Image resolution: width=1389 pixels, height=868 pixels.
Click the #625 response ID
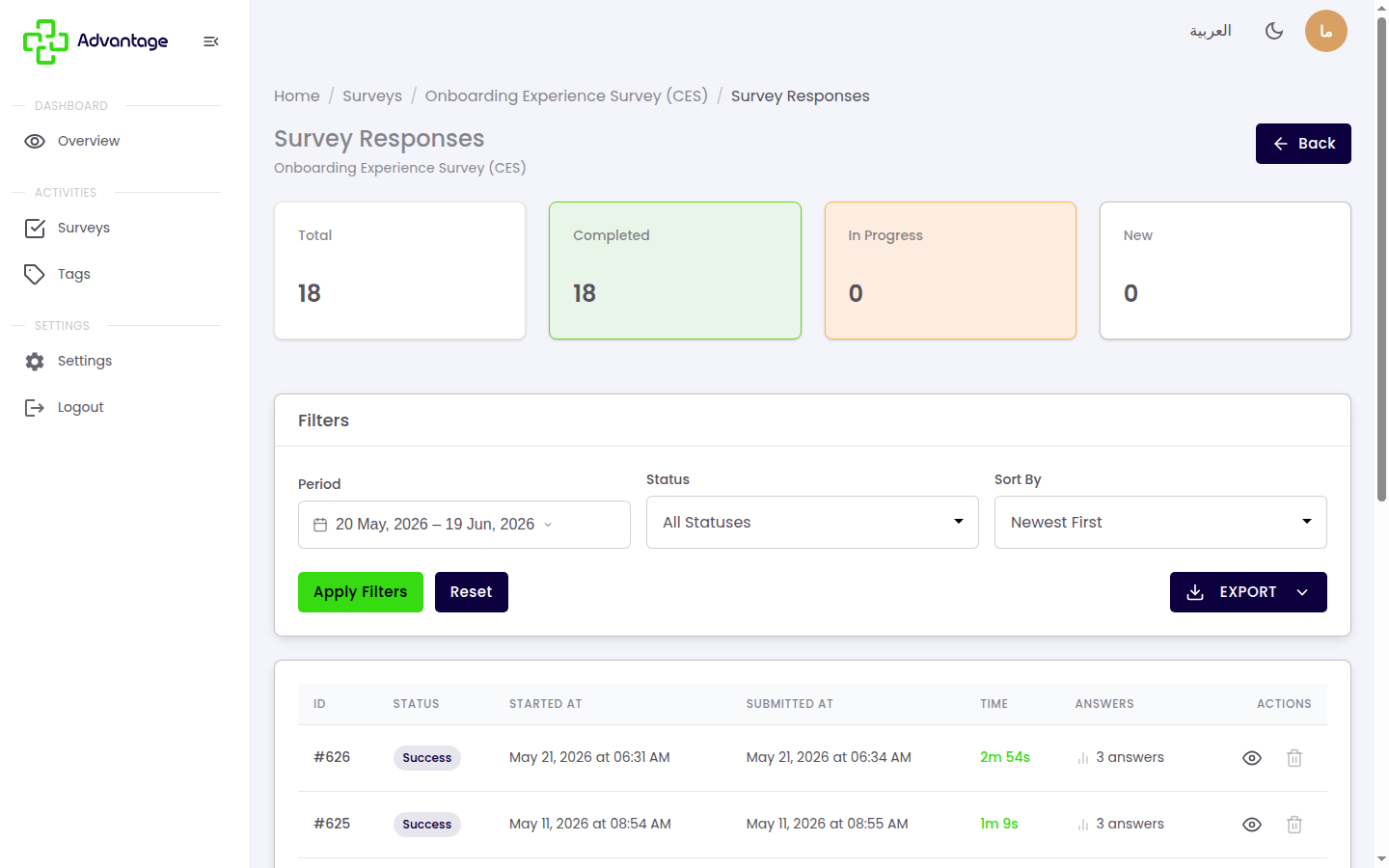pos(332,824)
